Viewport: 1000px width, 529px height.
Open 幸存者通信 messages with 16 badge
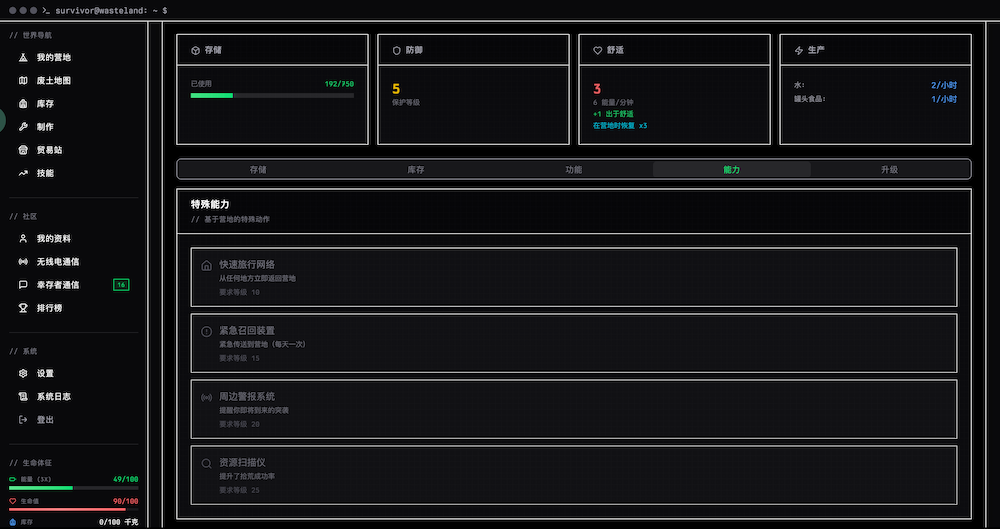click(x=58, y=285)
